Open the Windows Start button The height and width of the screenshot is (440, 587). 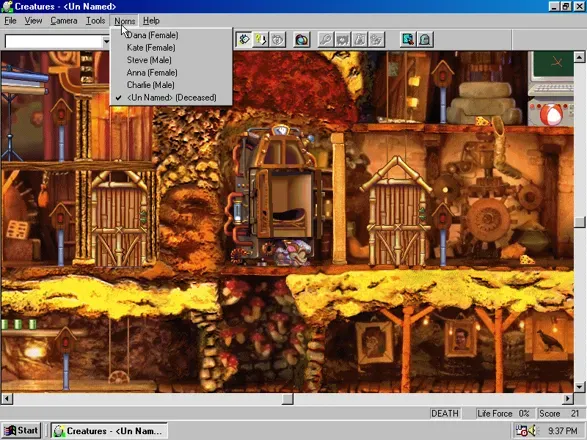point(22,431)
